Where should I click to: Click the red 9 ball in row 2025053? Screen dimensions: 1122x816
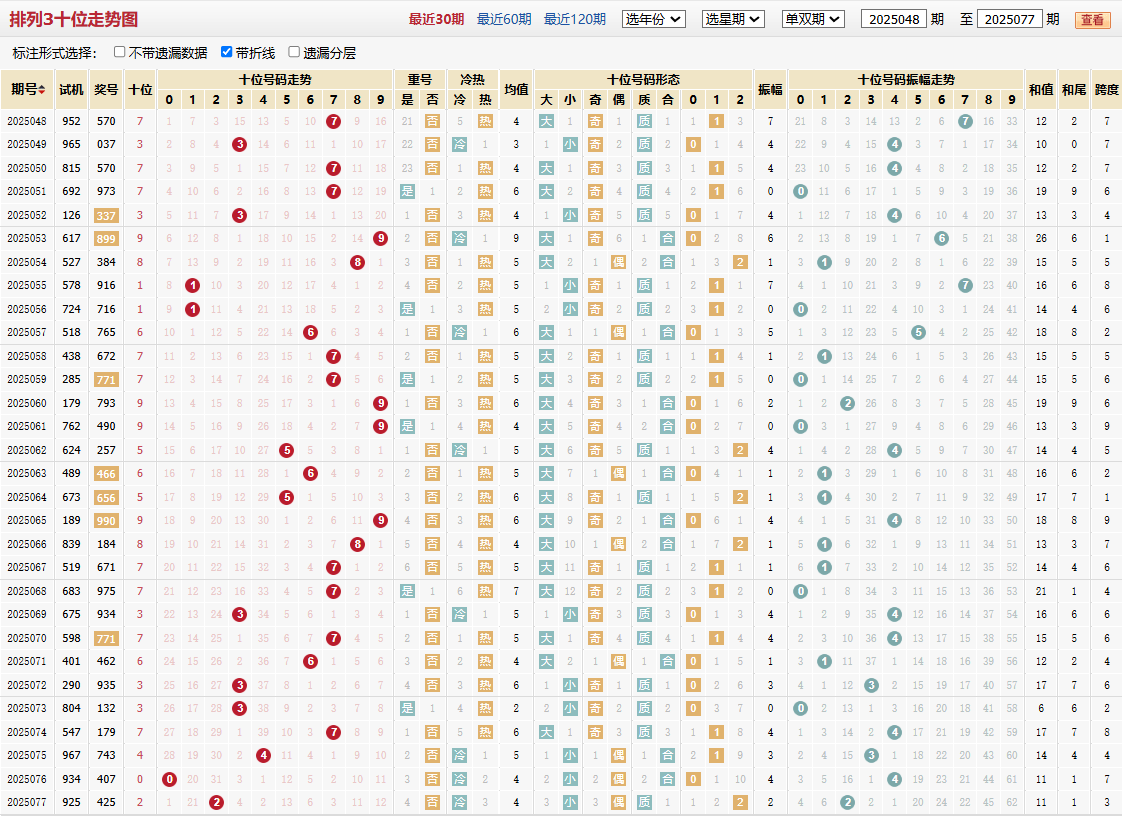[381, 239]
